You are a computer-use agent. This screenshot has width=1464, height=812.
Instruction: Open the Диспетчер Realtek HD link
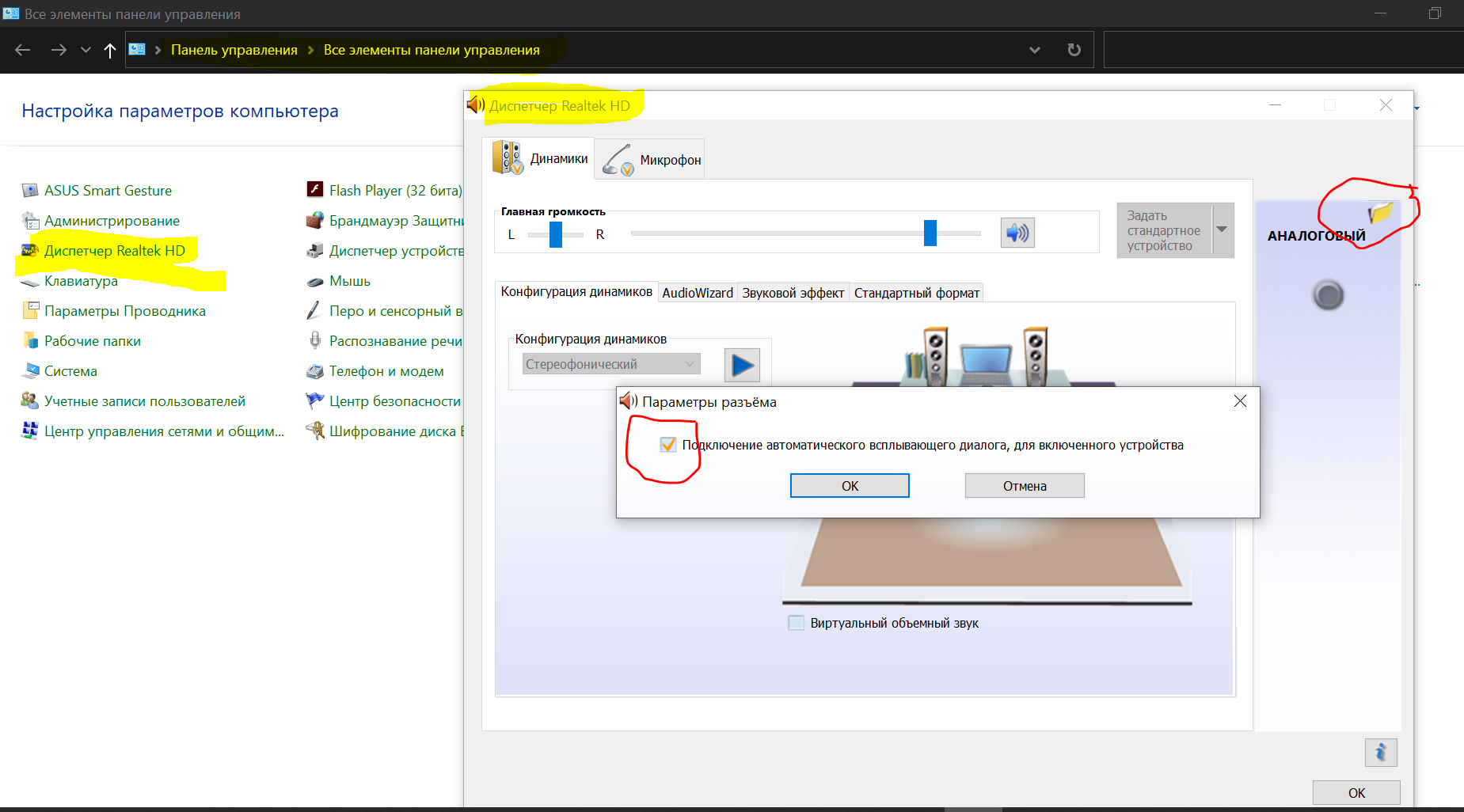coord(115,251)
